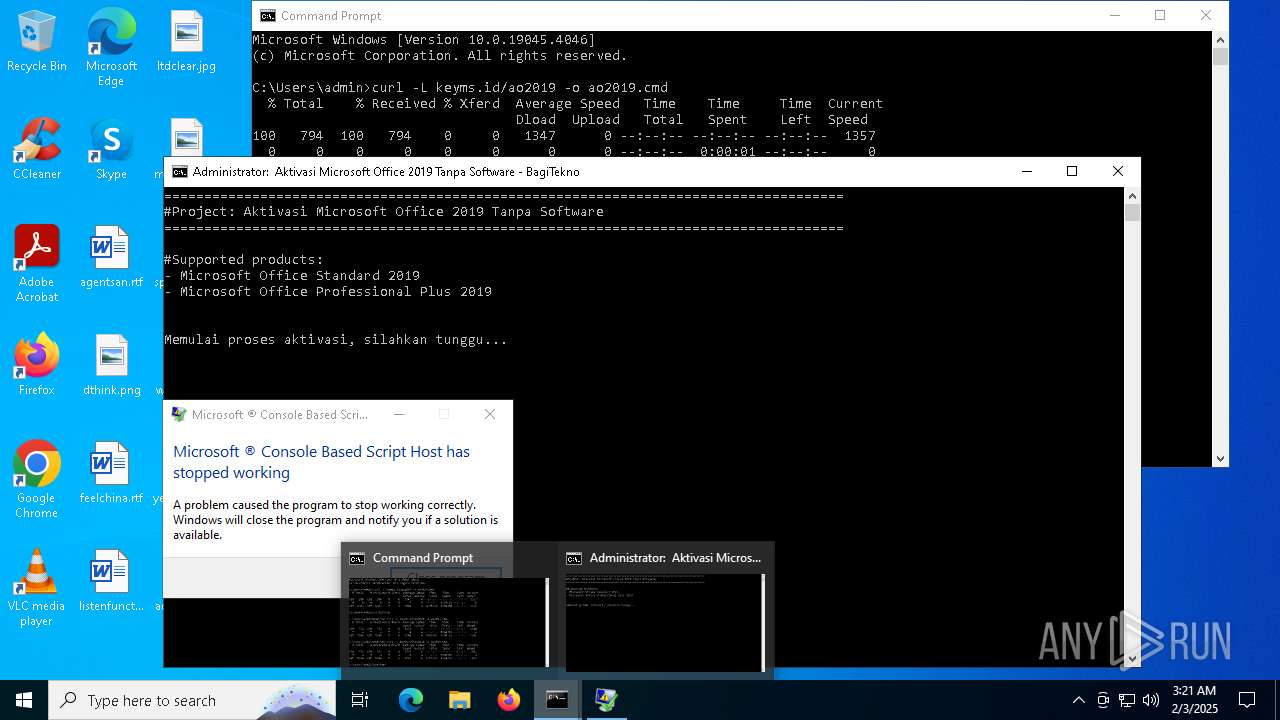Viewport: 1280px width, 720px height.
Task: Click Command Prompt taskbar button
Action: (557, 700)
